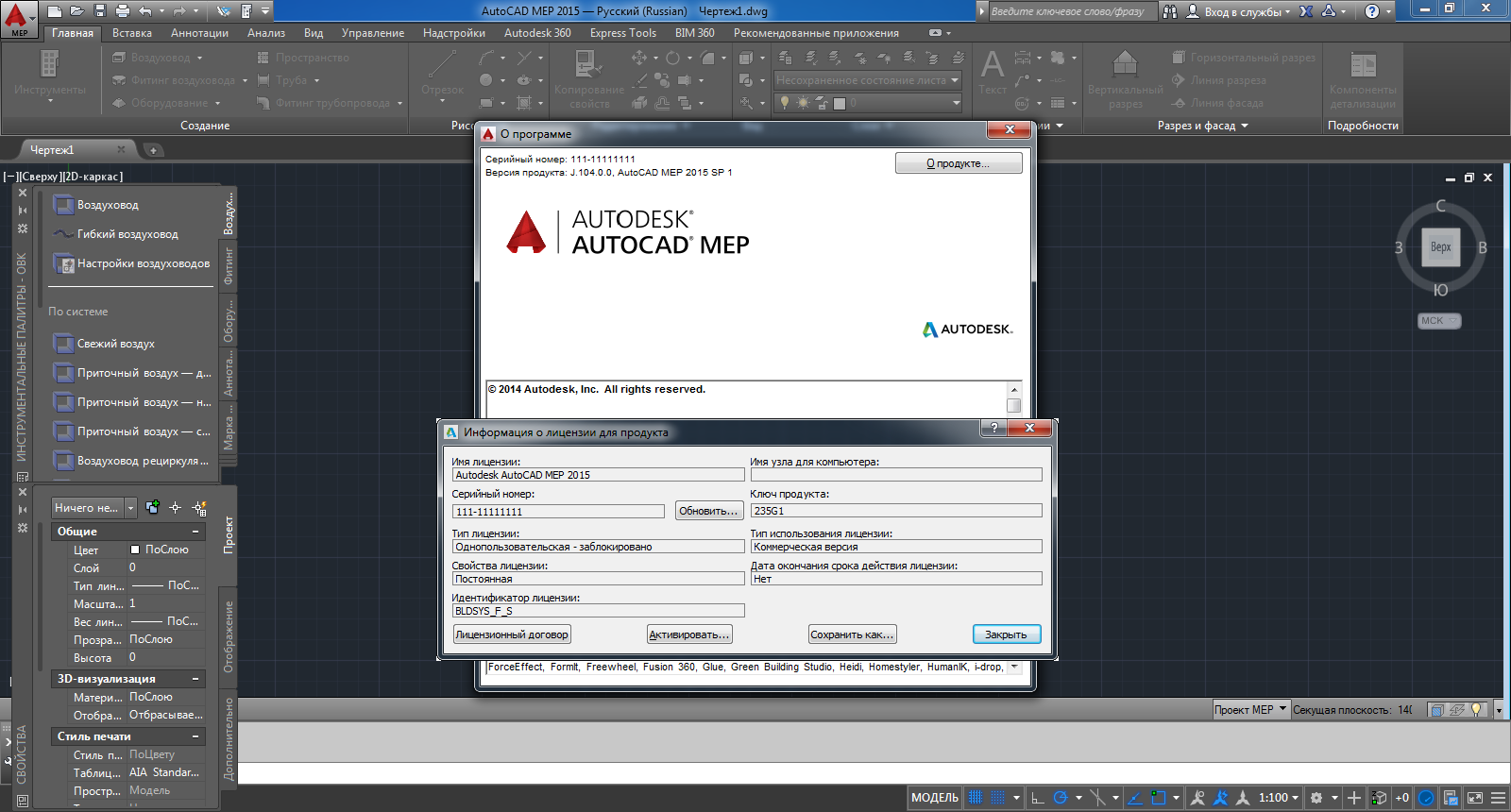Switch to the Аннотации ribbon tab
Viewport: 1511px width, 812px height.
[199, 33]
